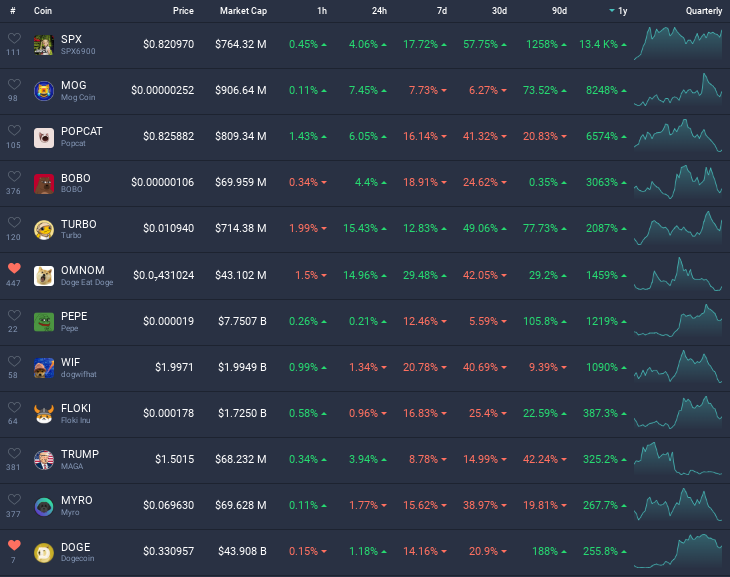Open the Doge Eat Doge name link
Image resolution: width=730 pixels, height=577 pixels.
(87, 282)
